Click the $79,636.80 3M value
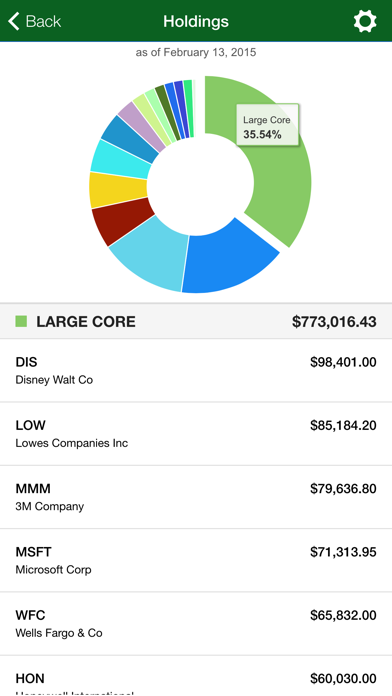Image resolution: width=392 pixels, height=696 pixels. tap(343, 489)
